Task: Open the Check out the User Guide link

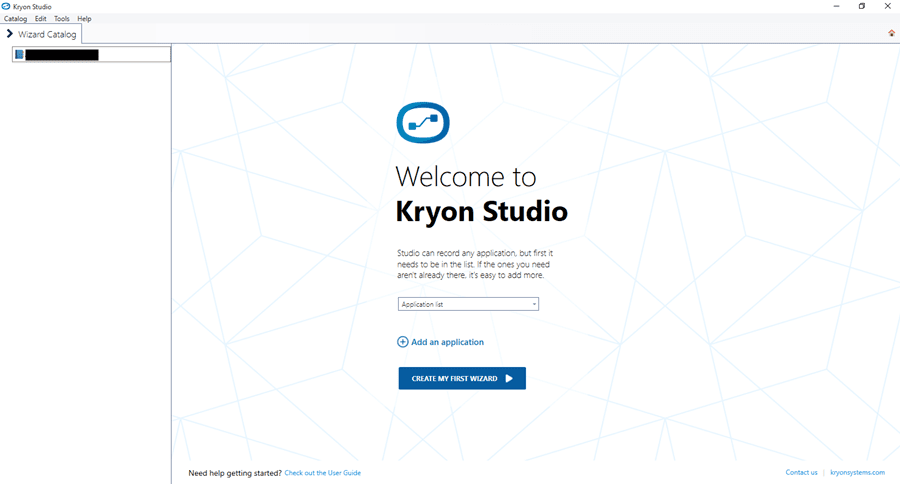Action: (322, 473)
